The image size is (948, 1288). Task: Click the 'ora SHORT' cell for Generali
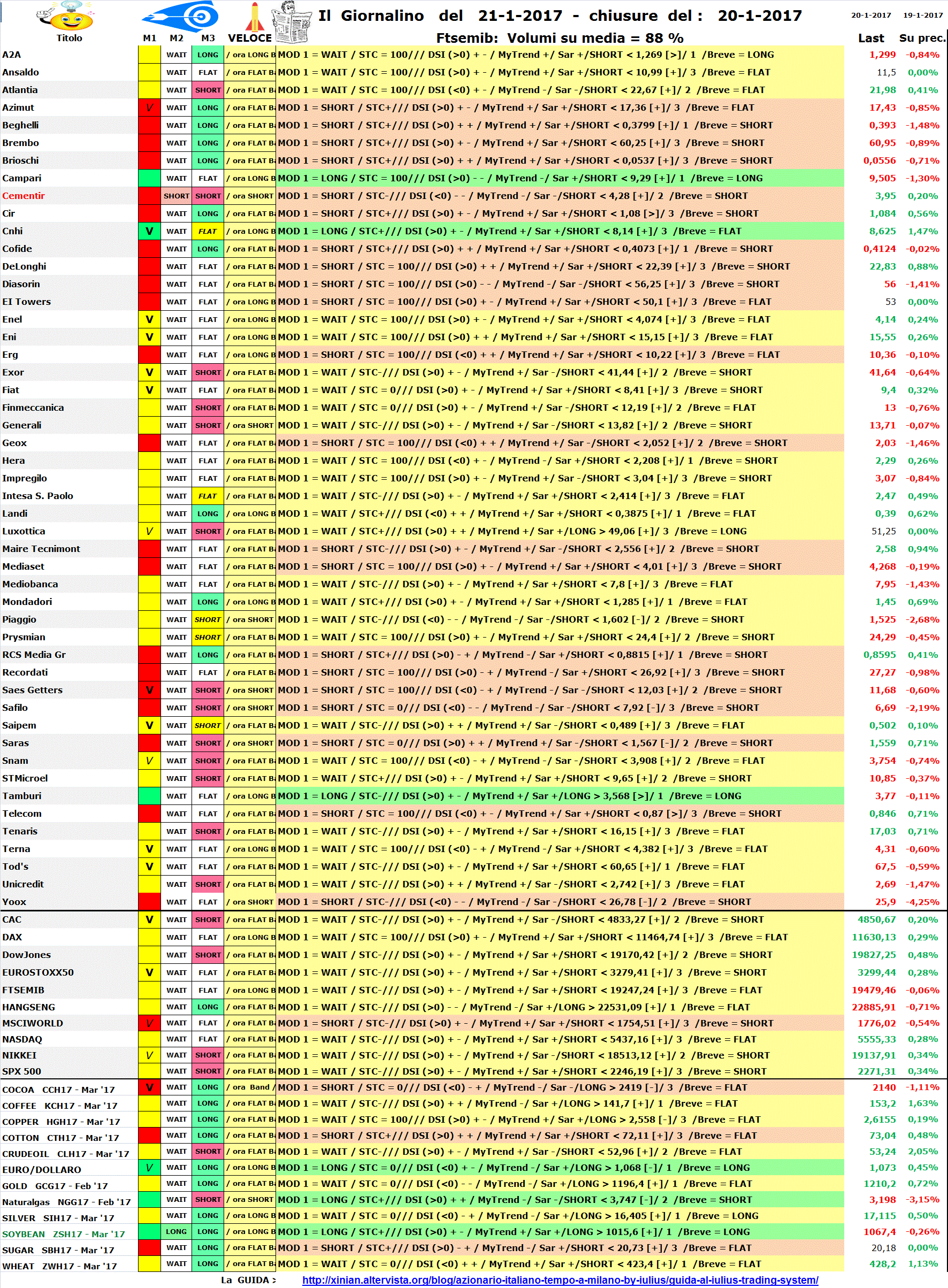coord(250,425)
